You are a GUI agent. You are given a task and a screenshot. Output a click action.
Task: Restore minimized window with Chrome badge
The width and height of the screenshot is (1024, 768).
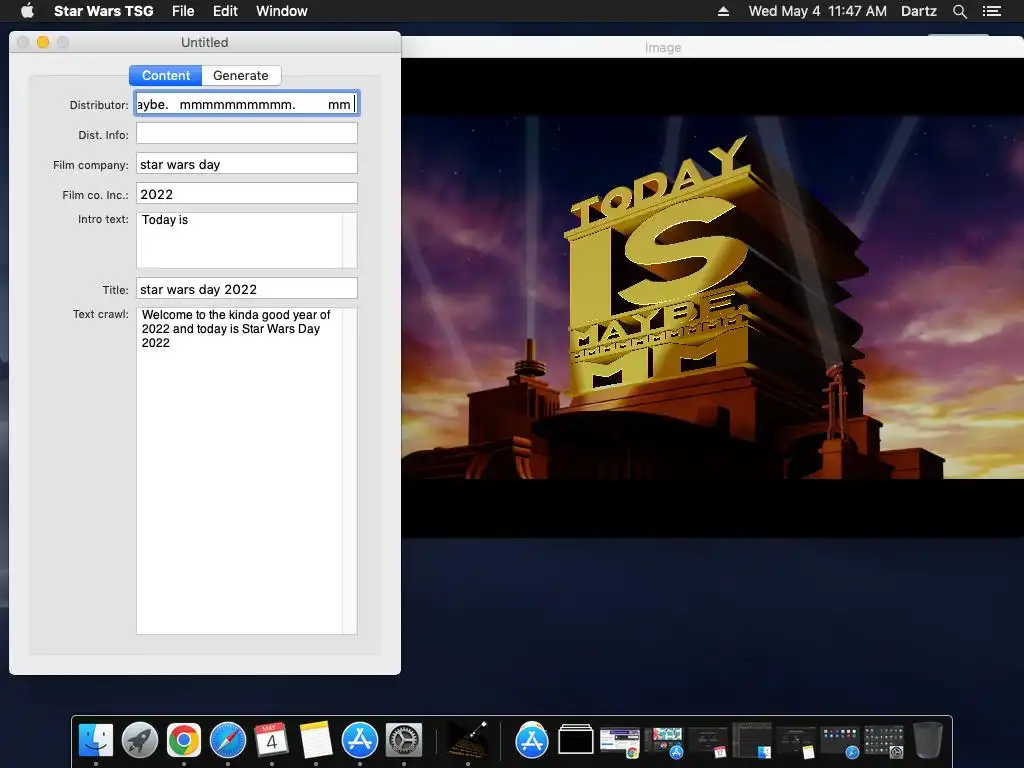point(620,743)
